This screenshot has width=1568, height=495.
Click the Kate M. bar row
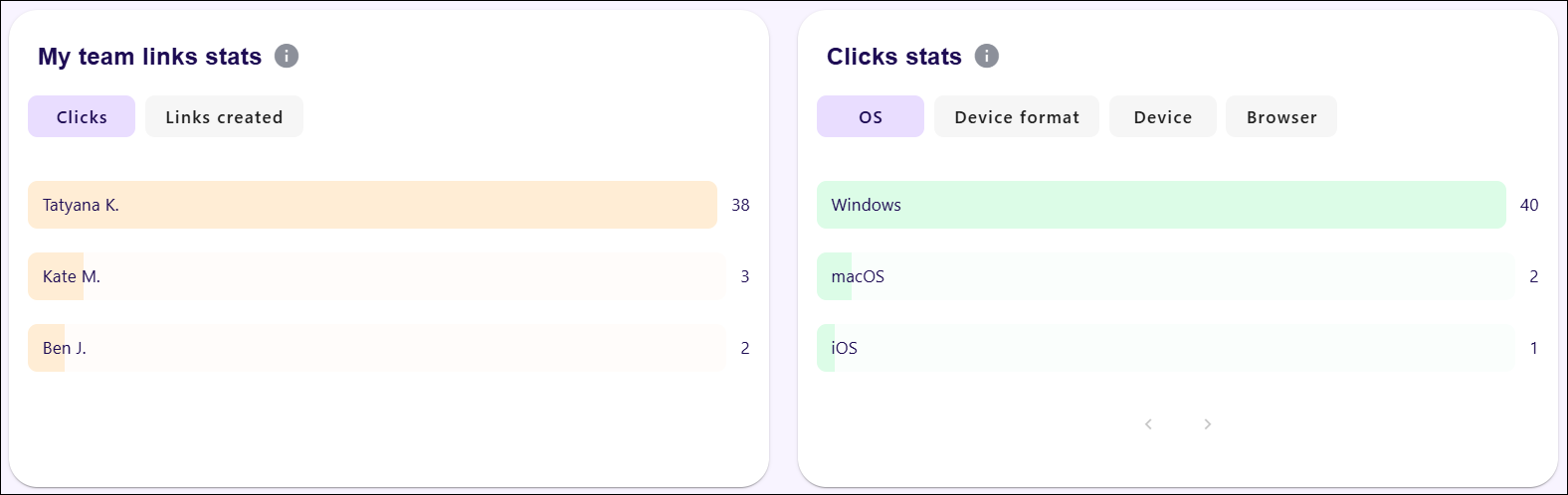[375, 276]
